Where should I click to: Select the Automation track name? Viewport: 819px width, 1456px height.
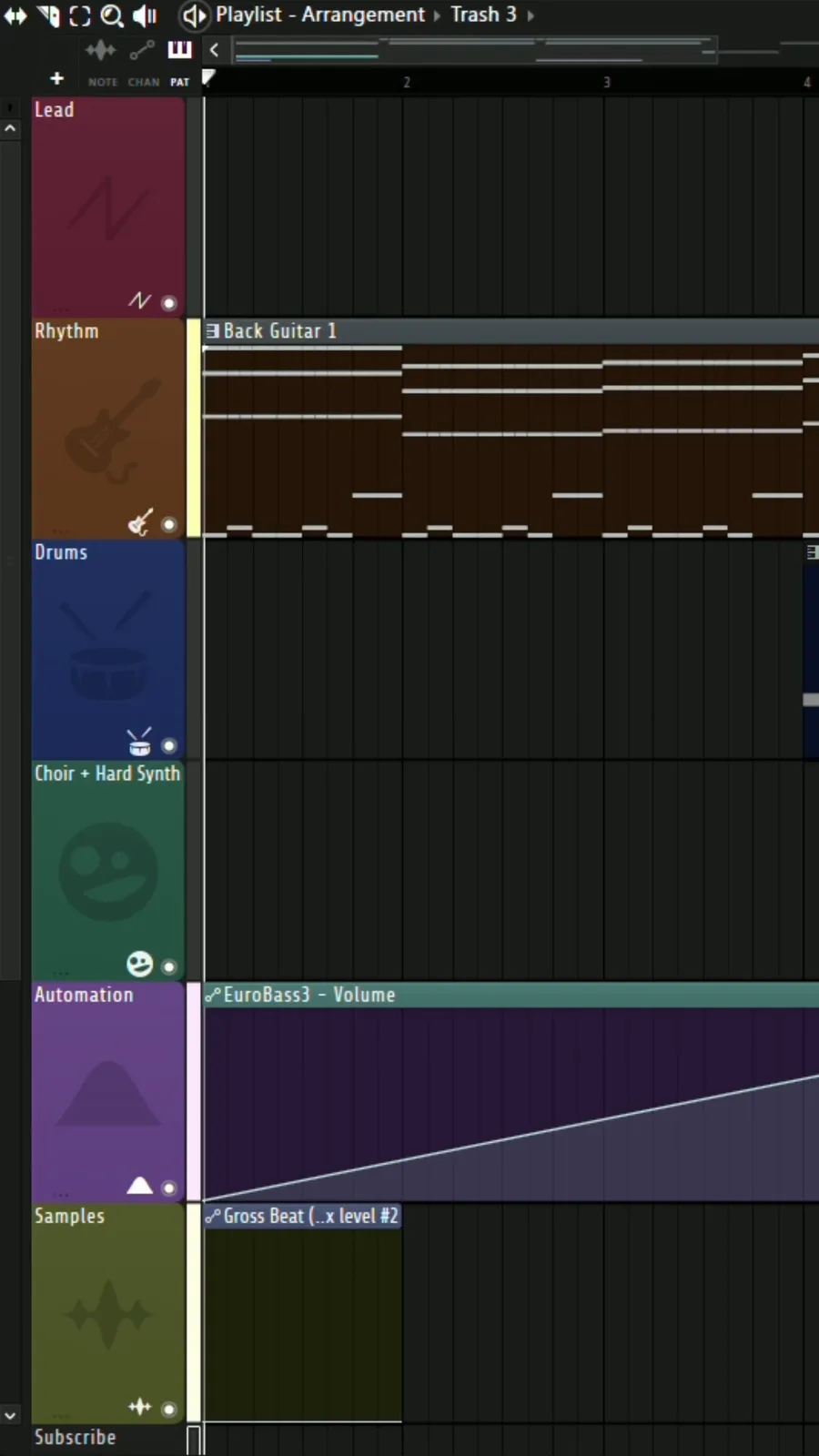click(84, 995)
